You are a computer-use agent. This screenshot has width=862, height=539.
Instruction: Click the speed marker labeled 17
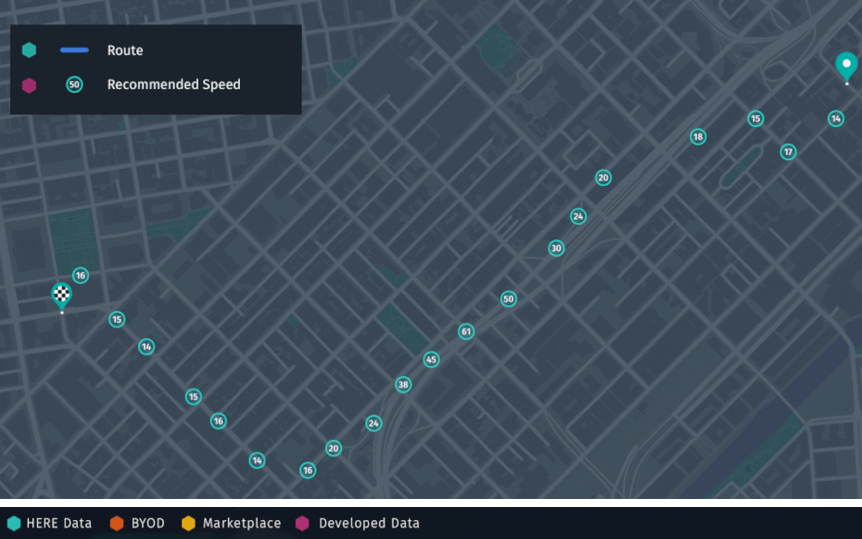pos(788,152)
